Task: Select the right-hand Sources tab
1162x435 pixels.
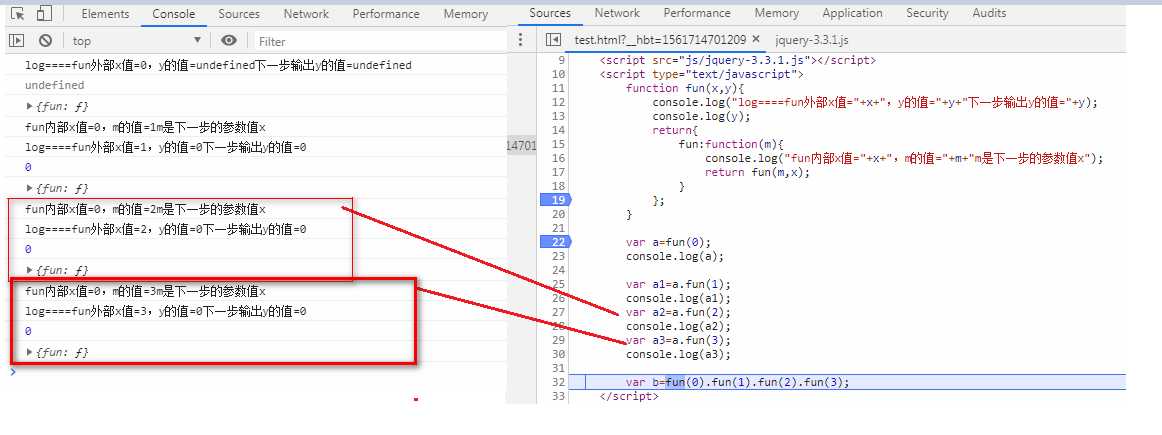Action: point(550,13)
